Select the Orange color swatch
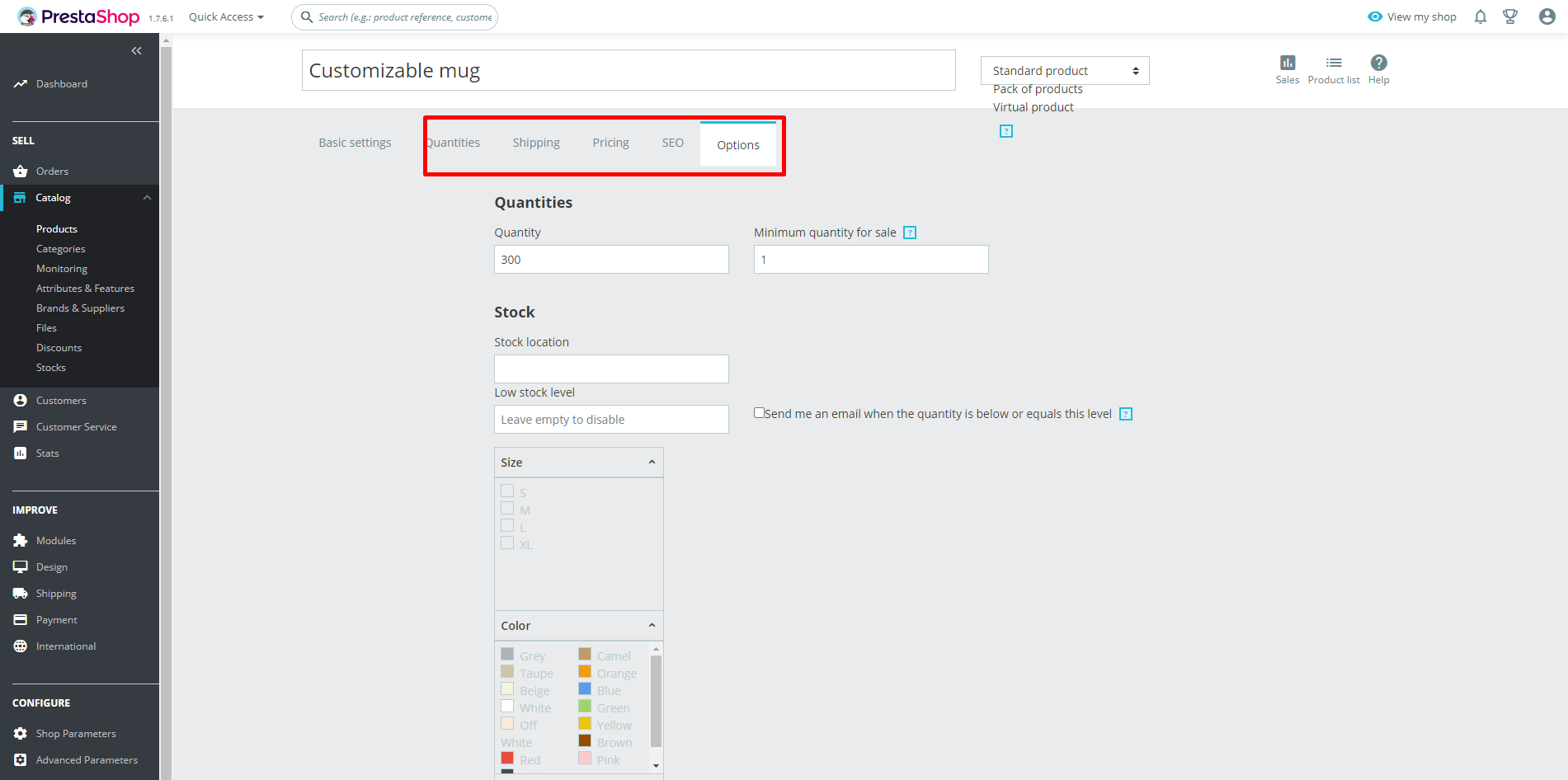 point(585,671)
